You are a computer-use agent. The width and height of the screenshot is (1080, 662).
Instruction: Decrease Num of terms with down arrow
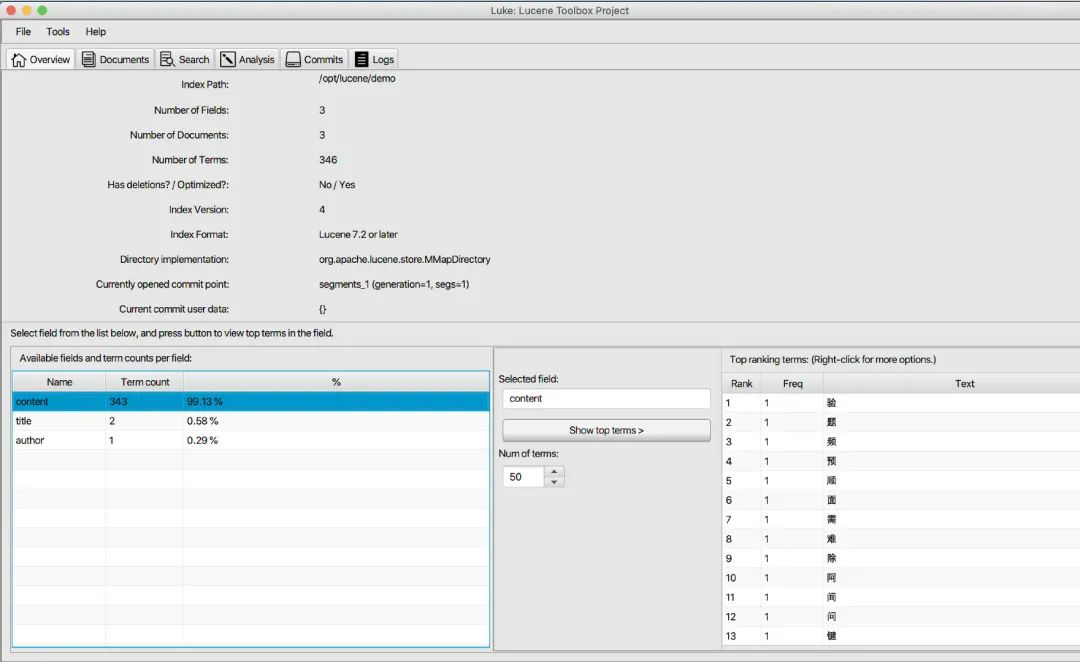pos(554,482)
